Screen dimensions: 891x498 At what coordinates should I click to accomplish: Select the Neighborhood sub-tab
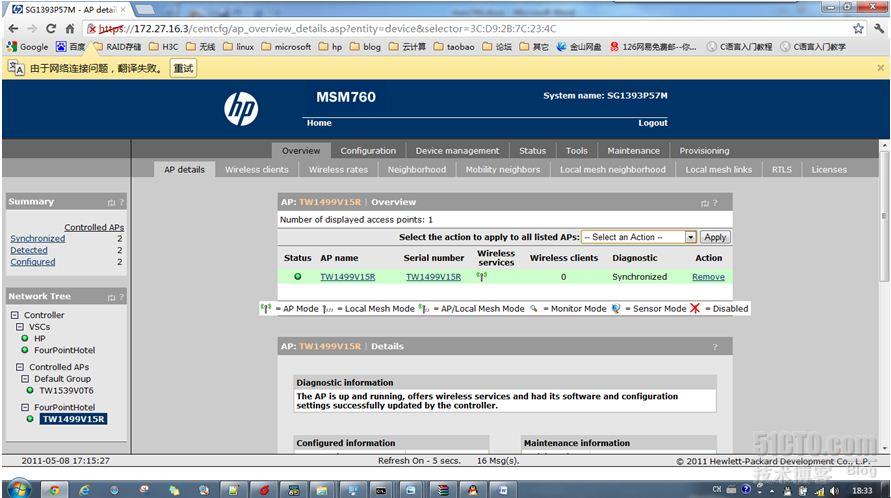pos(417,169)
